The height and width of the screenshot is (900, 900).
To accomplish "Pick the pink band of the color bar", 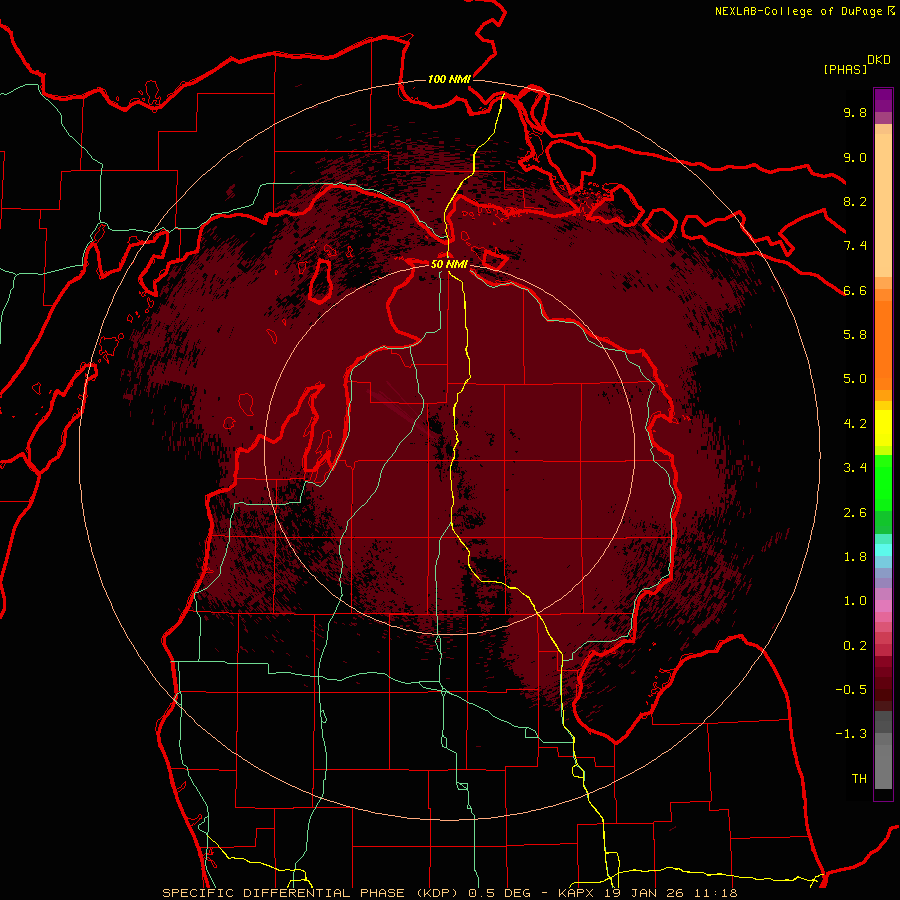I will [x=883, y=606].
